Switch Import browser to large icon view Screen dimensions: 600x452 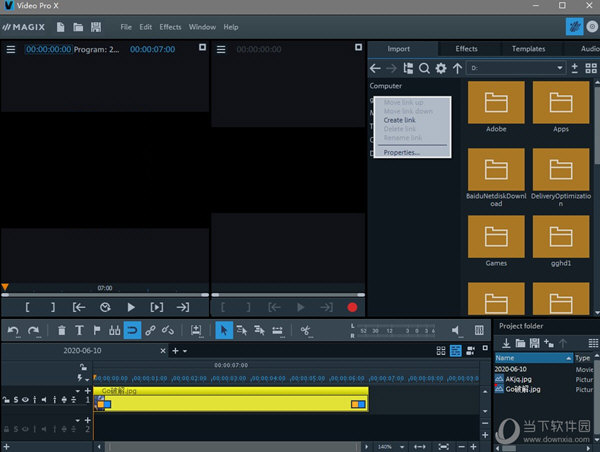591,68
